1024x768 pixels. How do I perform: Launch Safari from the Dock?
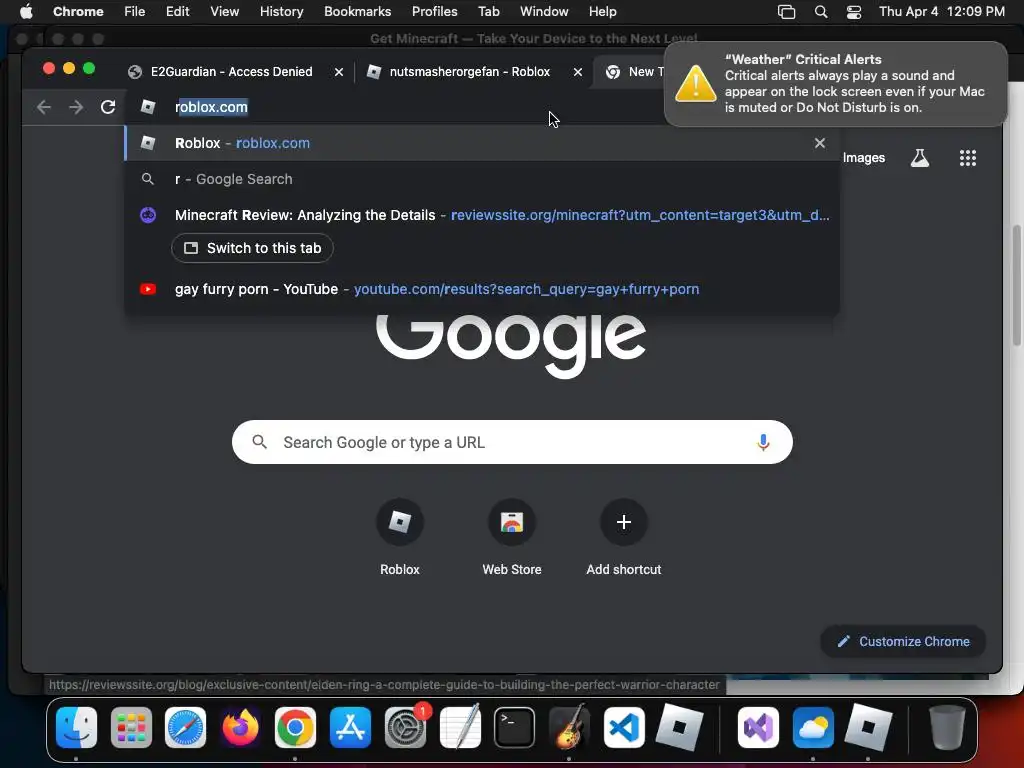(185, 727)
